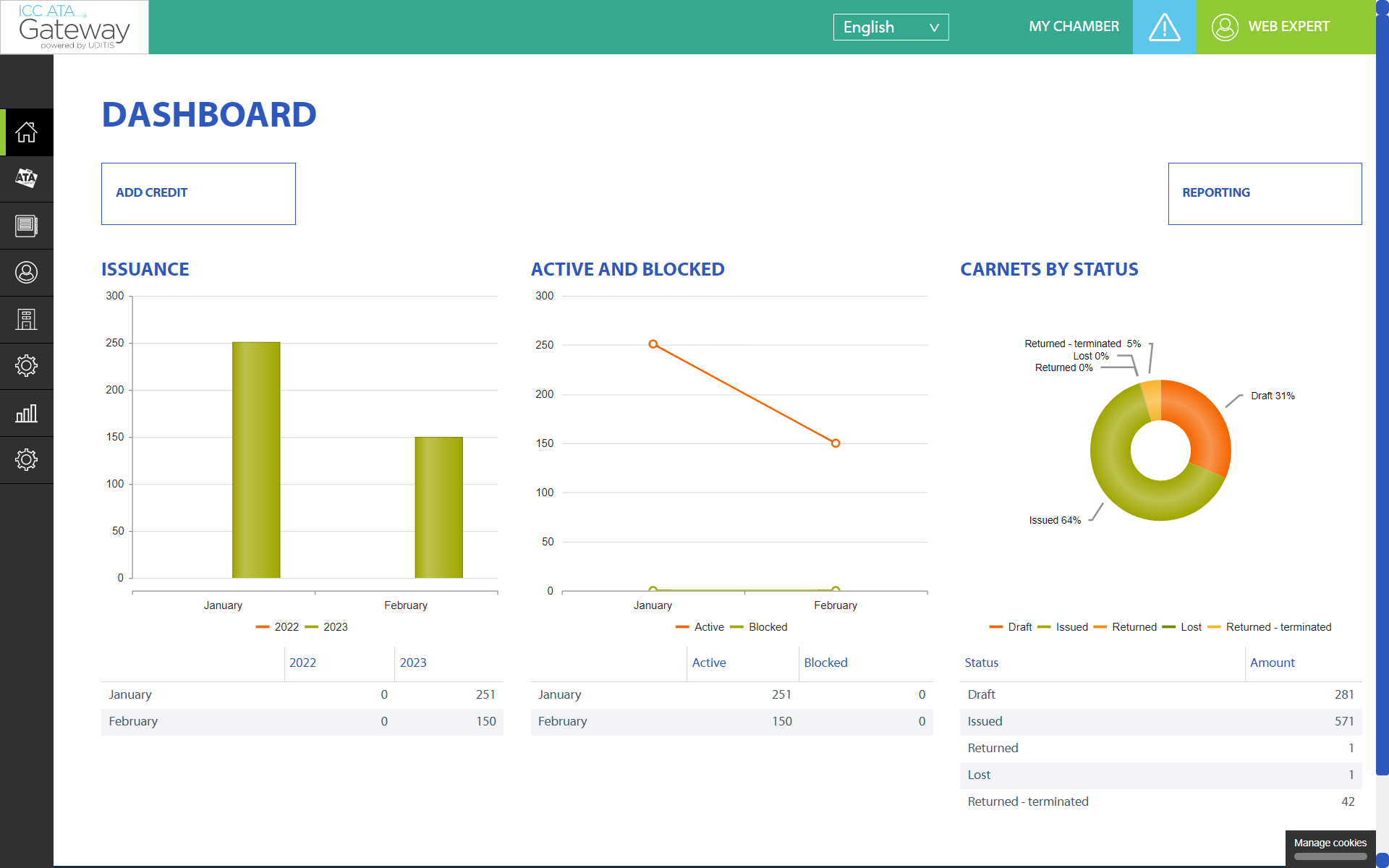Click Manage cookies banner

1330,843
